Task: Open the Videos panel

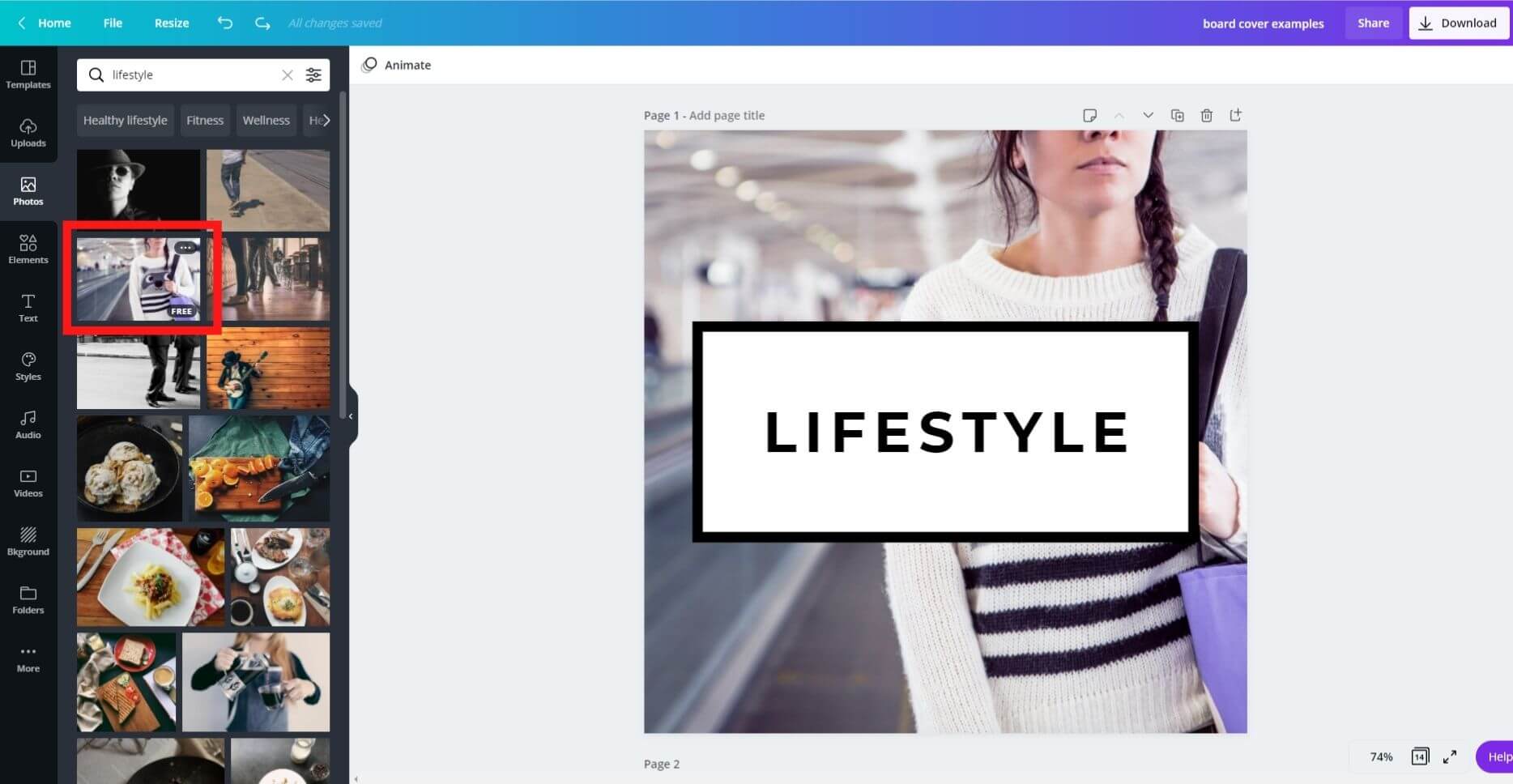Action: coord(28,482)
